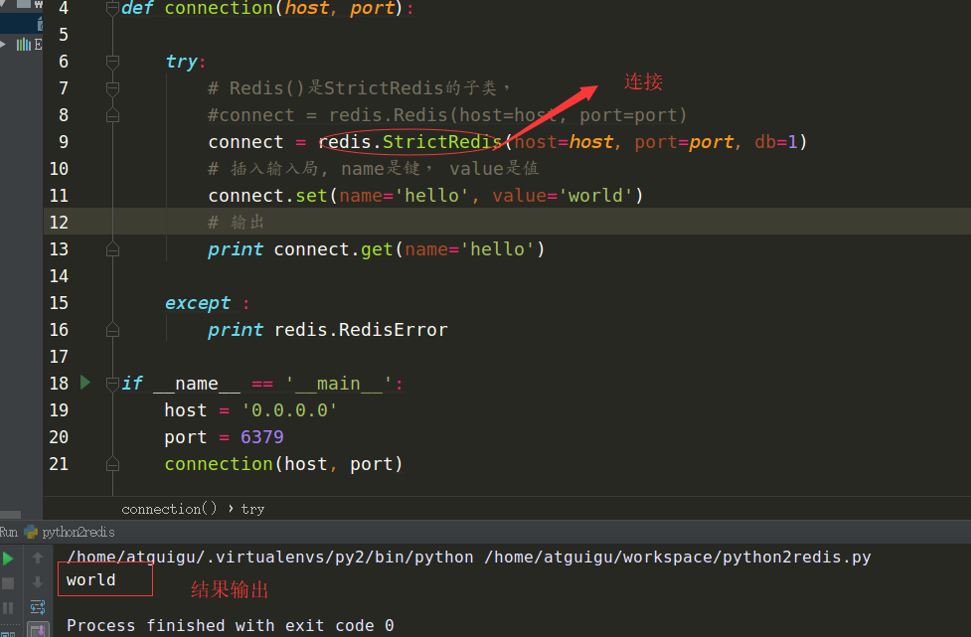Viewport: 971px width, 637px height.
Task: Click the fold end marker on line 13
Action: click(112, 249)
